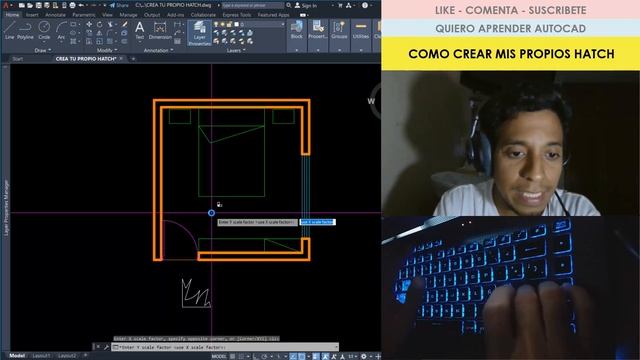Open the layer selection combo box
The height and width of the screenshot is (360, 640).
tap(249, 24)
